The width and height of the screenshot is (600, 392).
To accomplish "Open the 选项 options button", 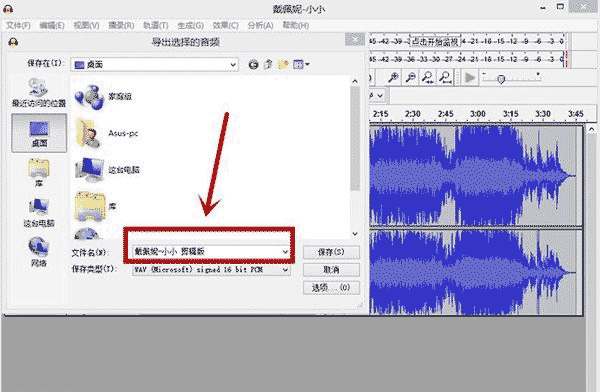I will pyautogui.click(x=331, y=287).
